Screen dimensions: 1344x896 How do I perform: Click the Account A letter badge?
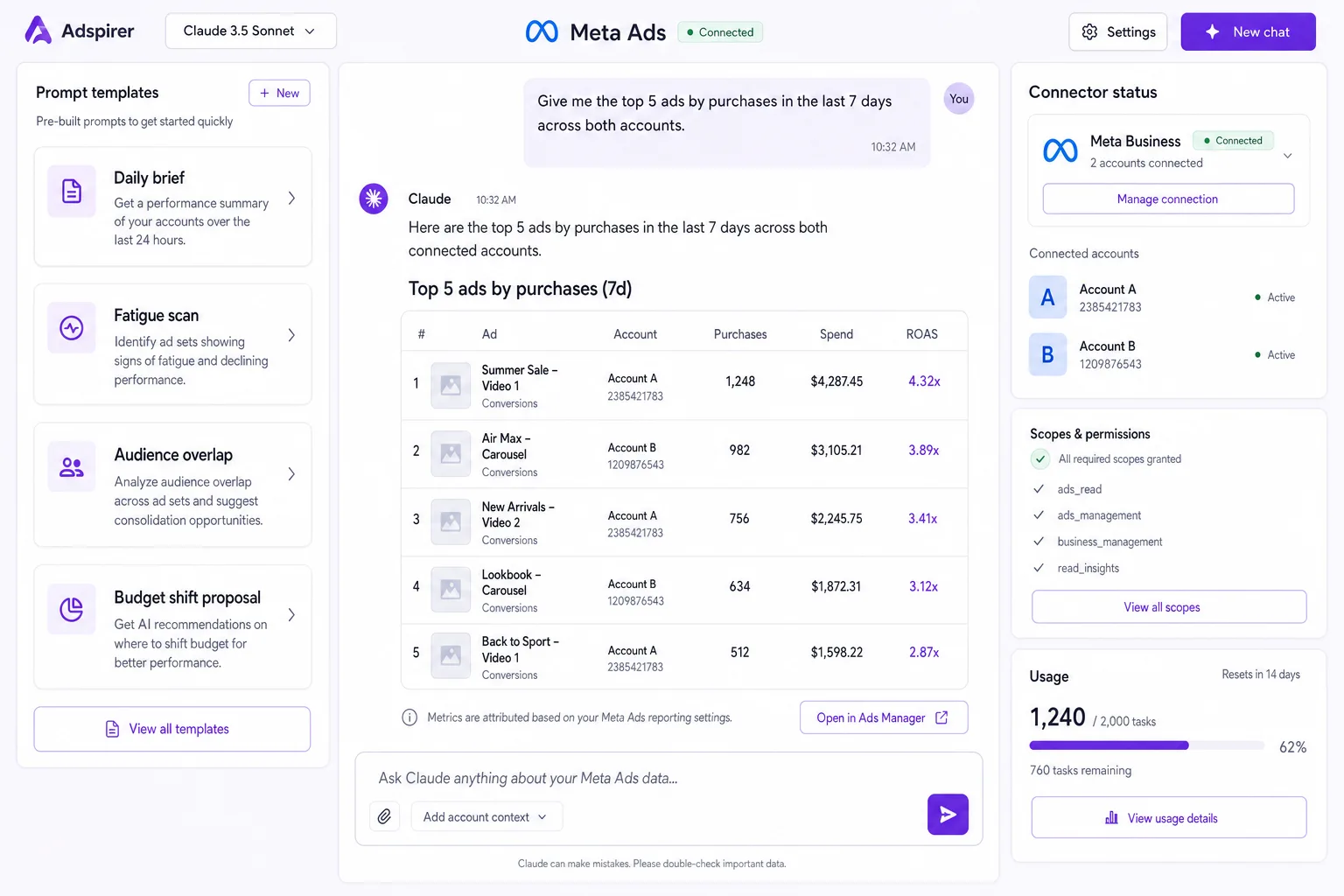point(1047,297)
